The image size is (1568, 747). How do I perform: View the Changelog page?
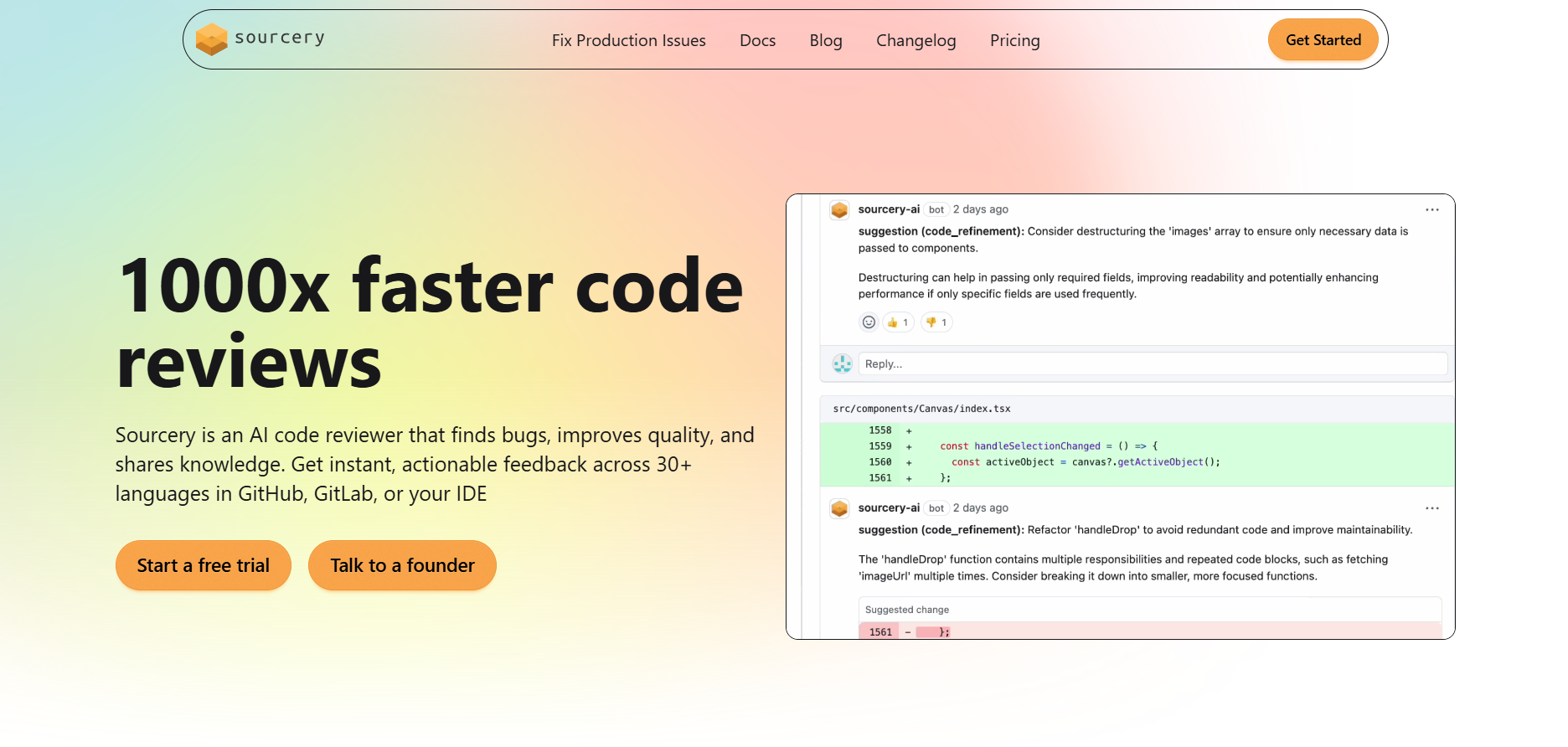pyautogui.click(x=916, y=40)
